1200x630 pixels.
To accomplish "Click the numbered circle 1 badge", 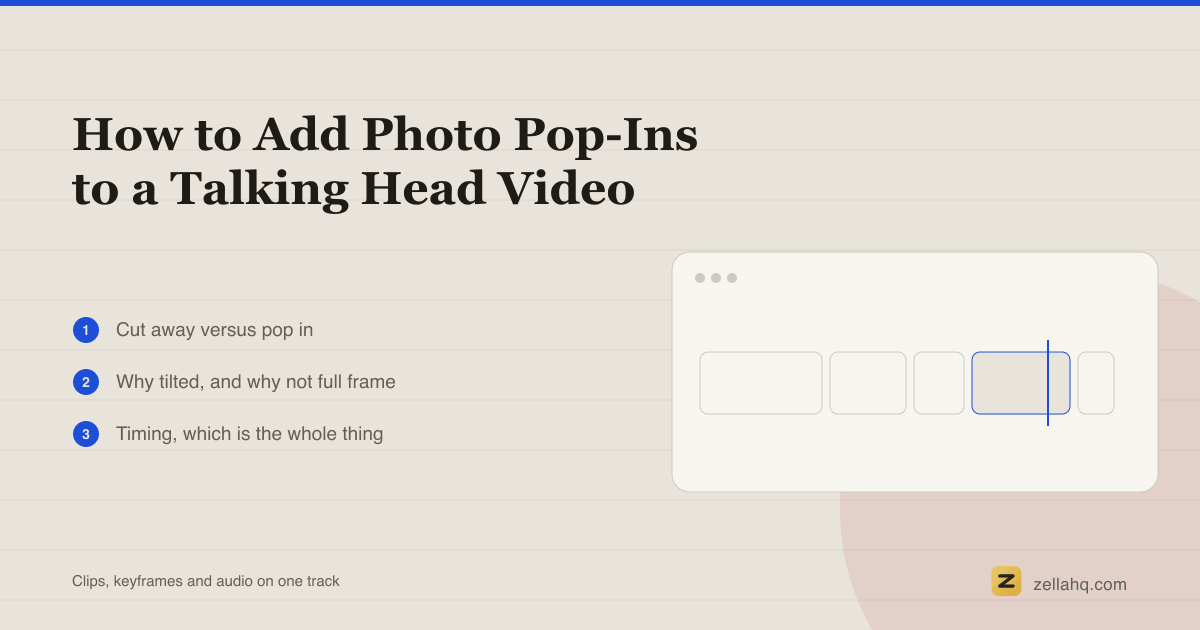I will pyautogui.click(x=86, y=330).
